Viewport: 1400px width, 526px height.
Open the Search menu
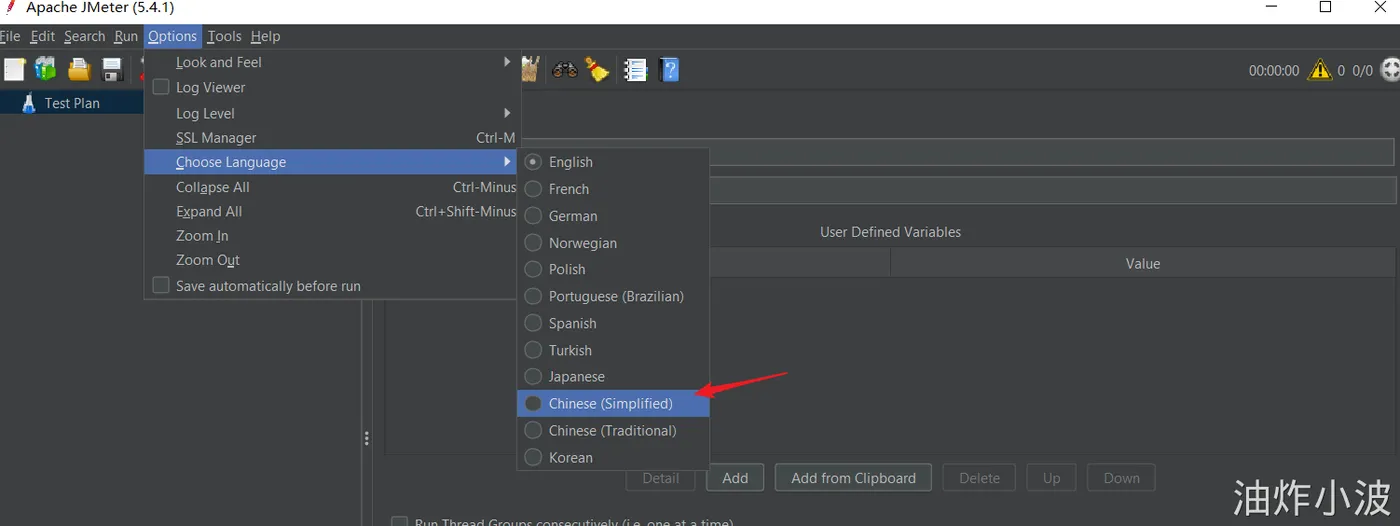pyautogui.click(x=84, y=36)
